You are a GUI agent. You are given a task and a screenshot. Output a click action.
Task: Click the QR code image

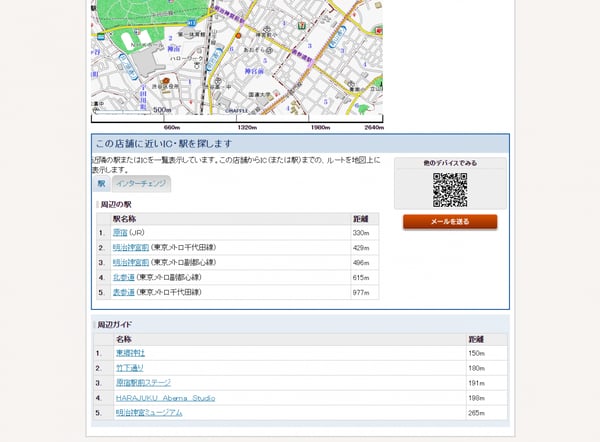[450, 189]
